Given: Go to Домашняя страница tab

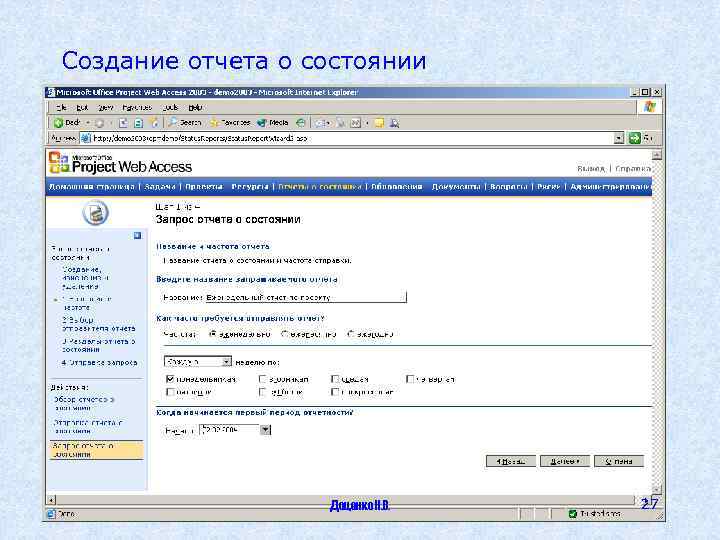Looking at the screenshot, I should click(x=91, y=186).
